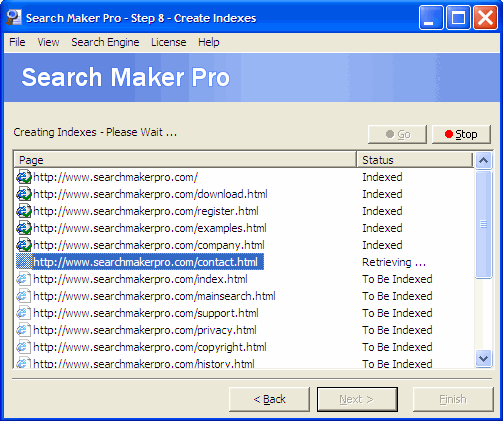Viewport: 503px width, 421px height.
Task: Click the Search Maker Pro title bar icon
Action: pos(14,18)
